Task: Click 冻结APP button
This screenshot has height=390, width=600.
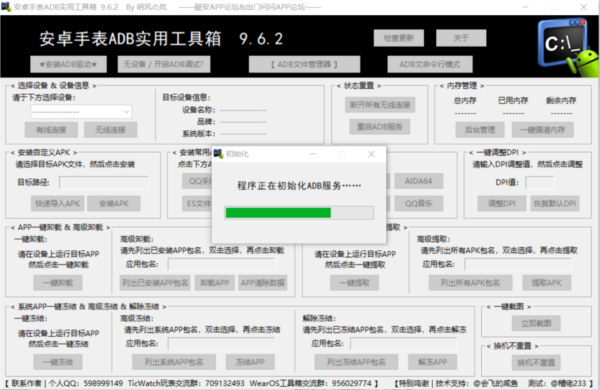Action: [250, 362]
